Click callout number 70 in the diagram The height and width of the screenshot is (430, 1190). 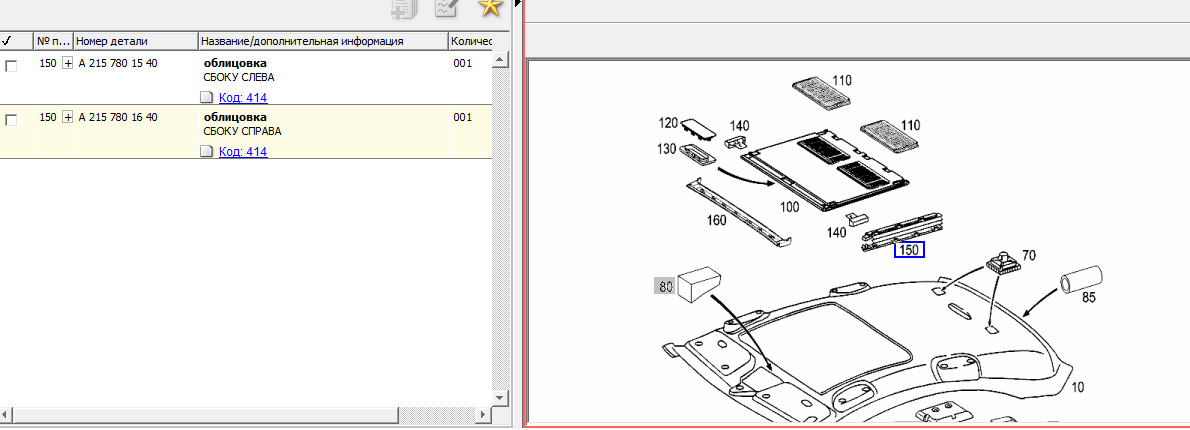[x=1028, y=256]
